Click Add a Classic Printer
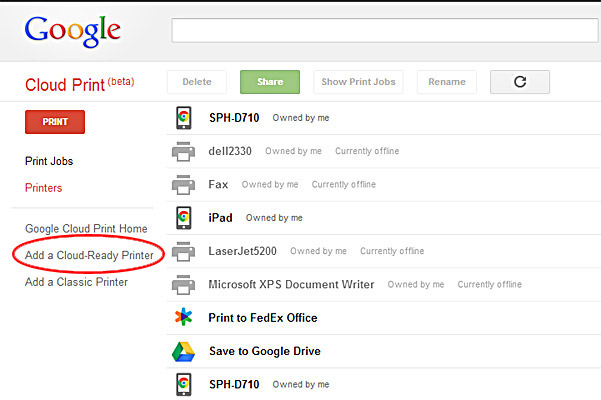 coord(76,282)
